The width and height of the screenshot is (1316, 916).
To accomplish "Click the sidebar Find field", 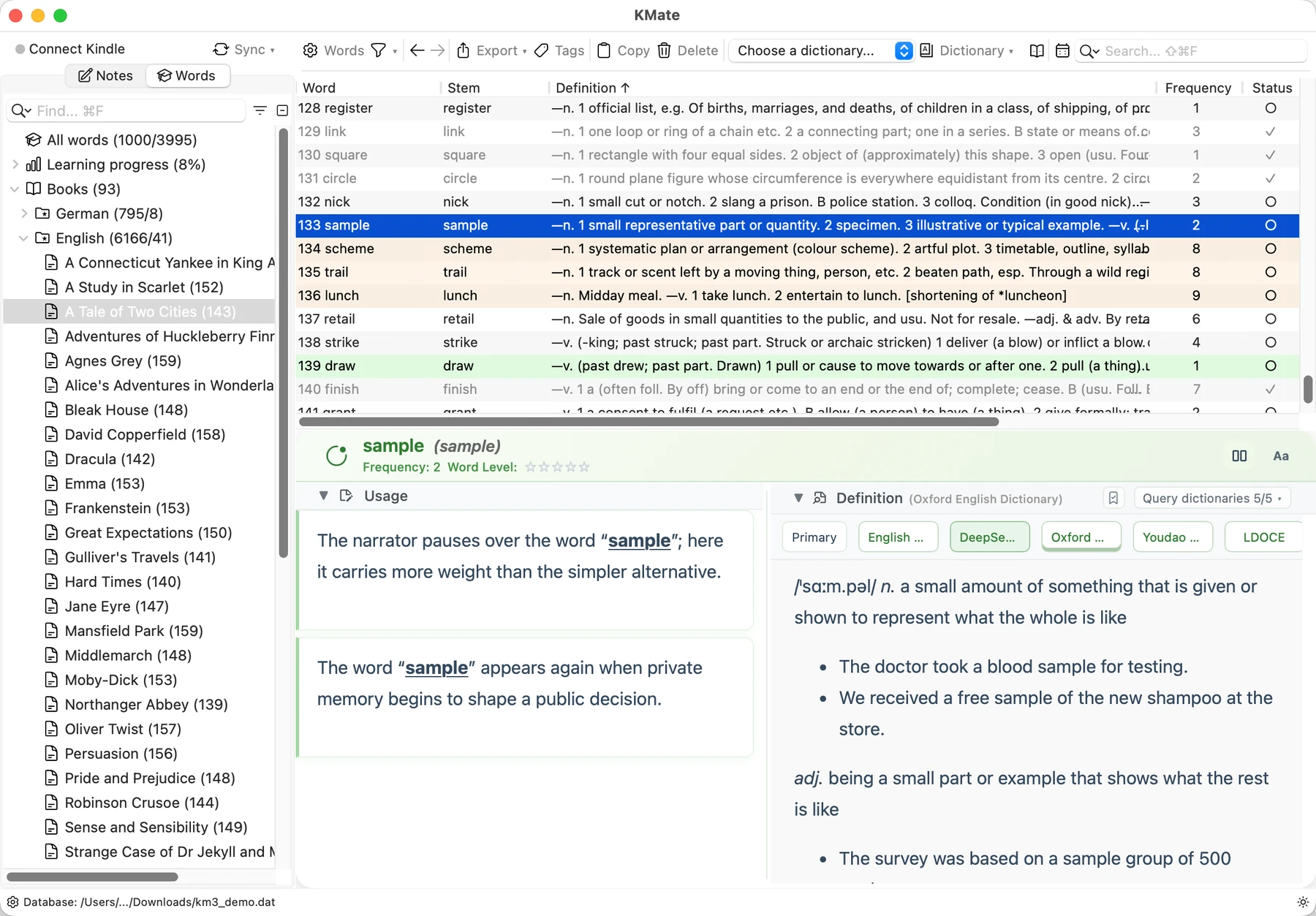I will (126, 110).
